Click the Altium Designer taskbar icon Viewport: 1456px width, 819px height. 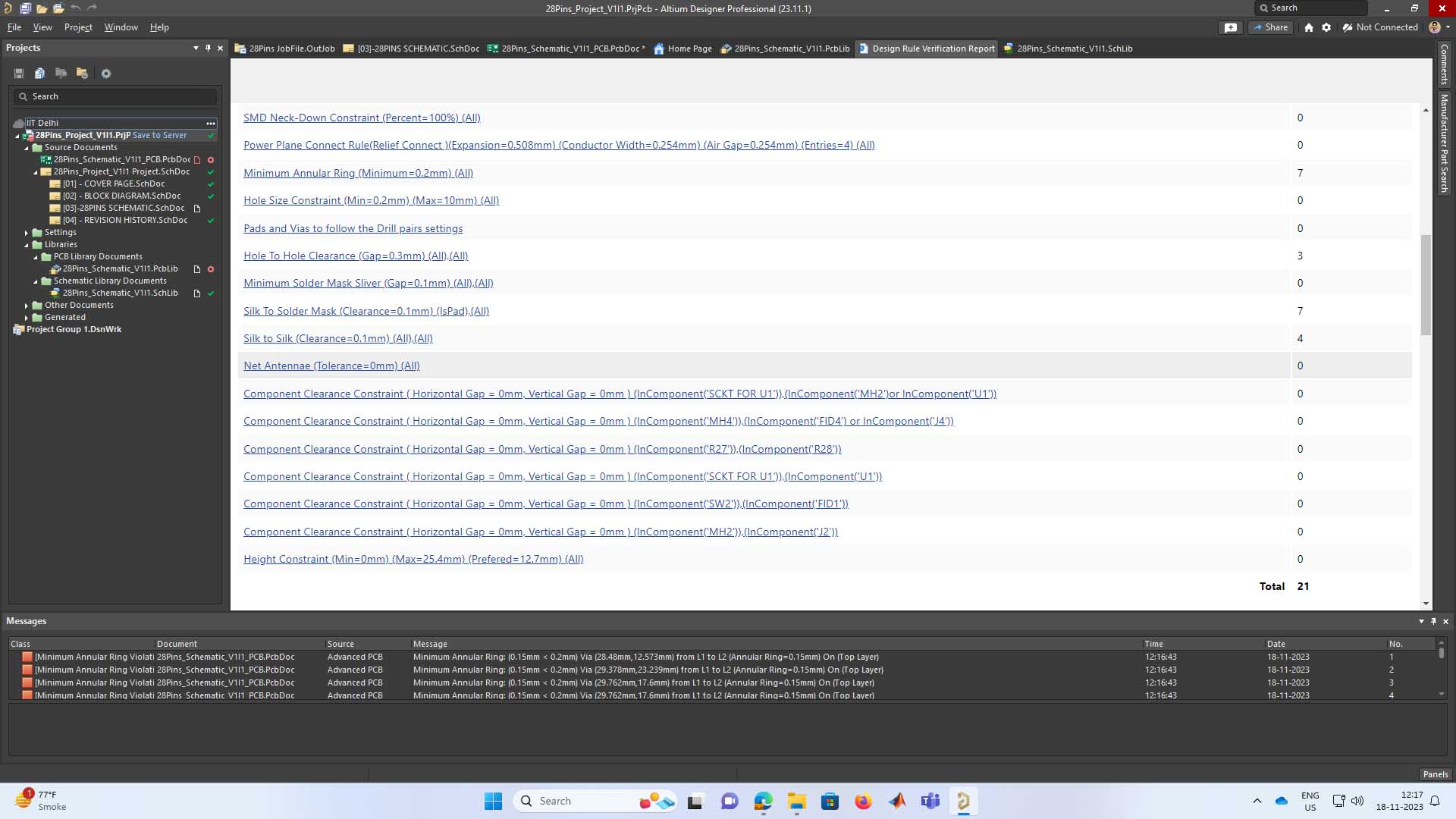(x=963, y=801)
